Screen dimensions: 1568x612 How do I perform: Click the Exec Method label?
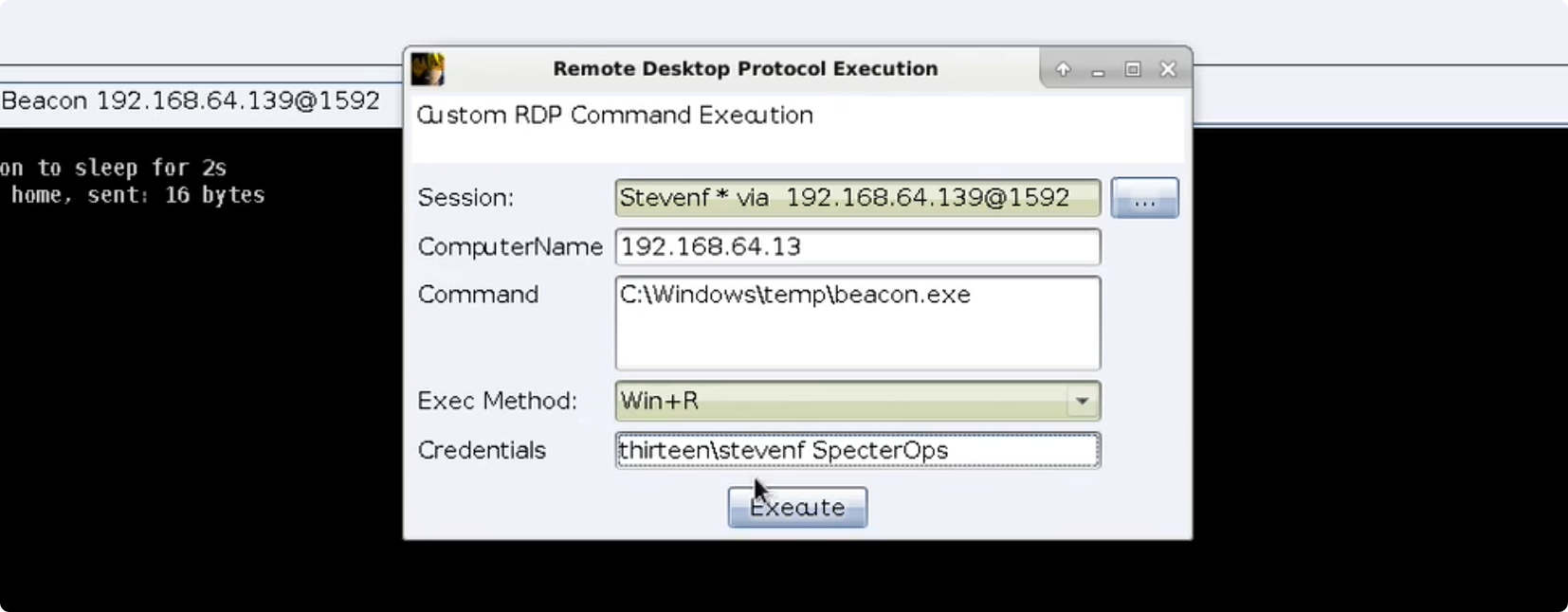point(497,401)
